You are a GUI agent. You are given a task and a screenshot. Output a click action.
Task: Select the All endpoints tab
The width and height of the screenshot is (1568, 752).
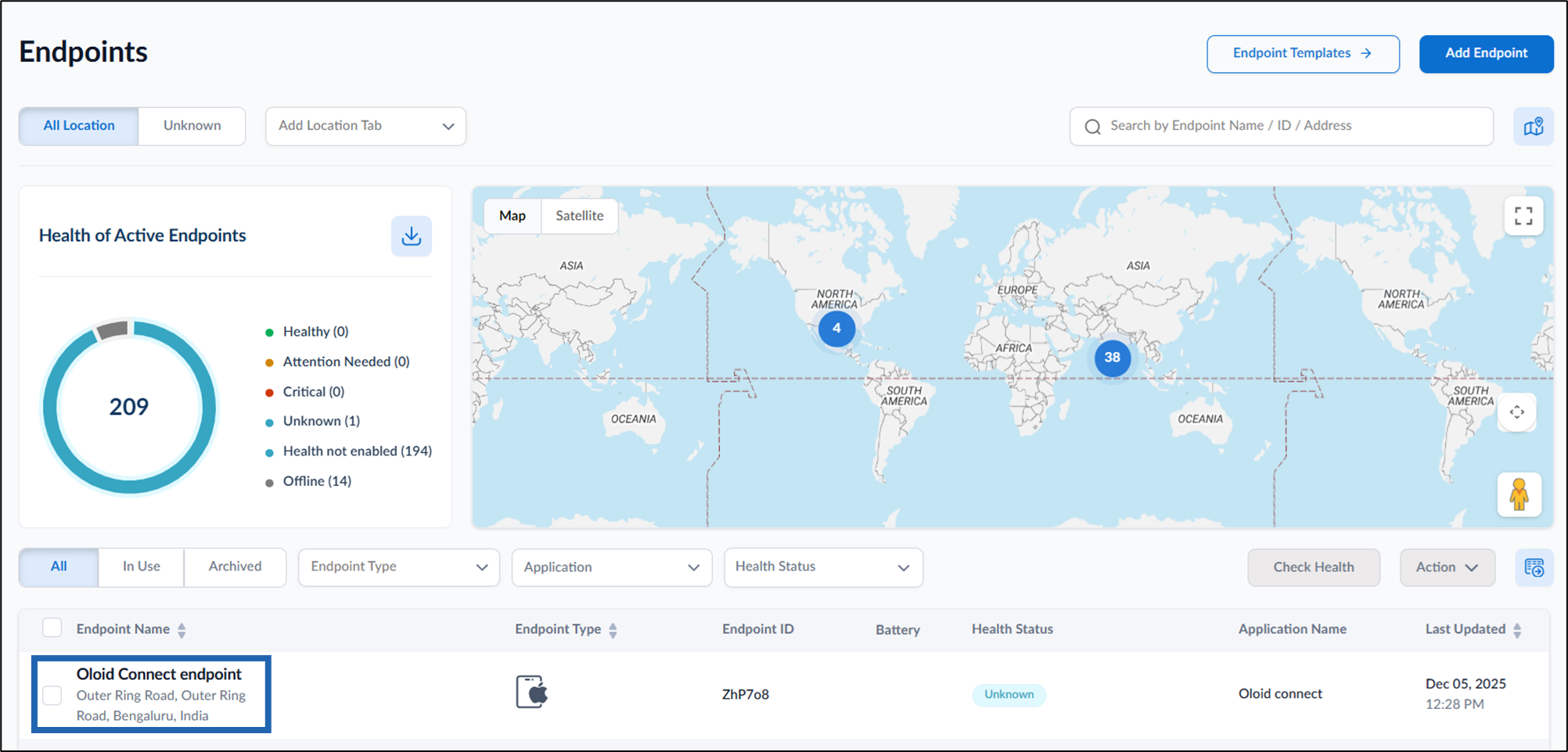click(x=59, y=567)
